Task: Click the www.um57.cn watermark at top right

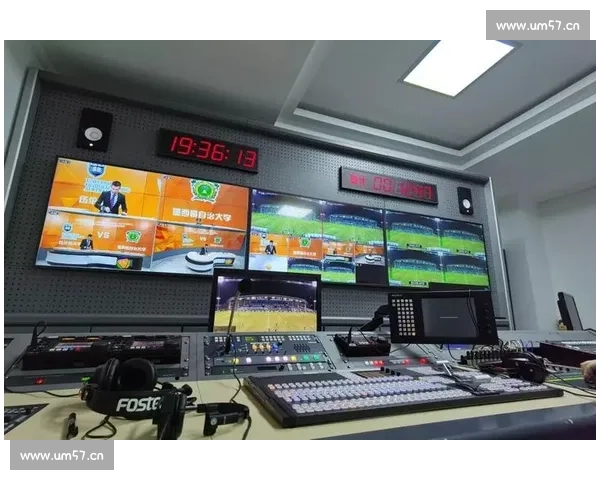Action: [535, 24]
